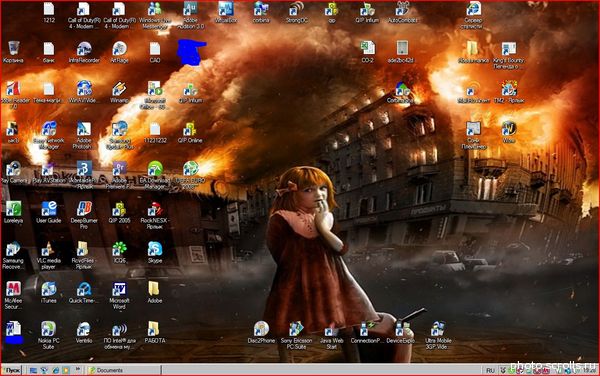Expand the quick launch chevron

coord(78,369)
